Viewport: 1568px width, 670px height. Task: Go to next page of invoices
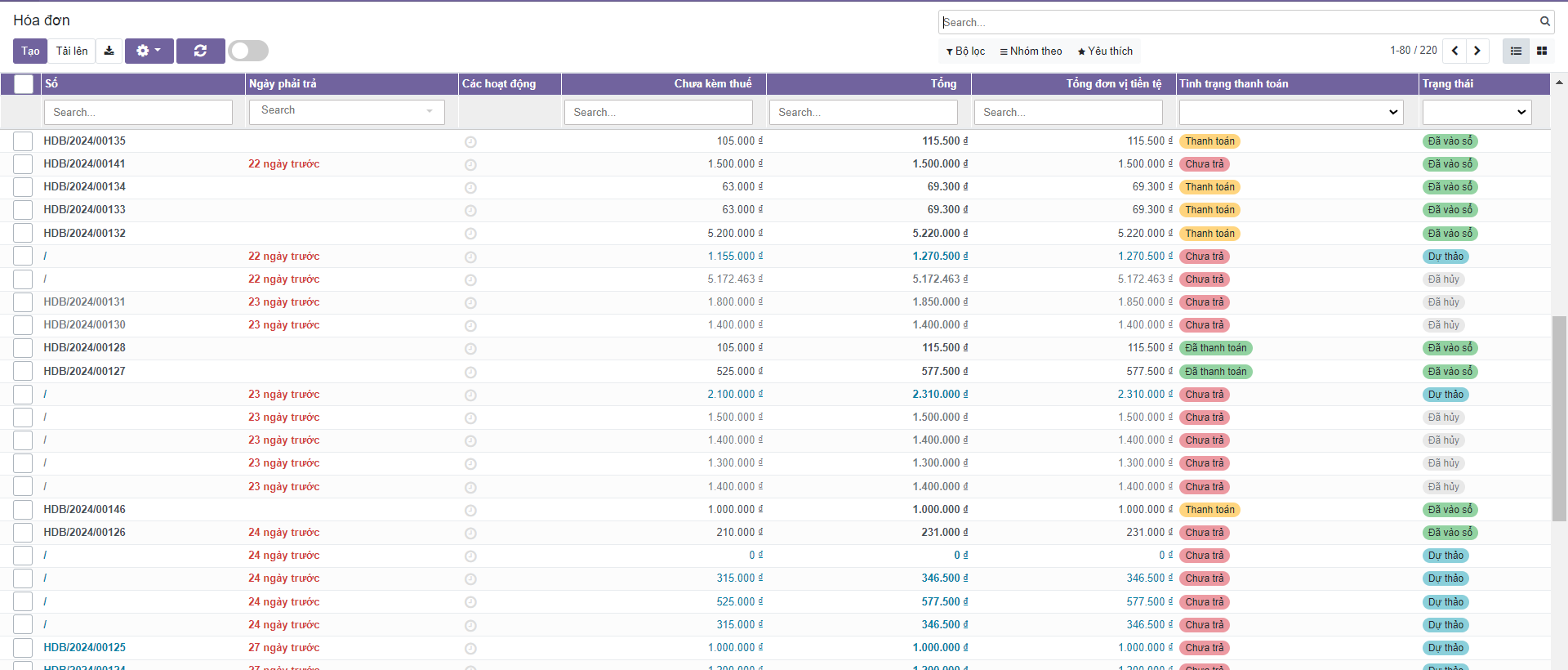[x=1477, y=51]
